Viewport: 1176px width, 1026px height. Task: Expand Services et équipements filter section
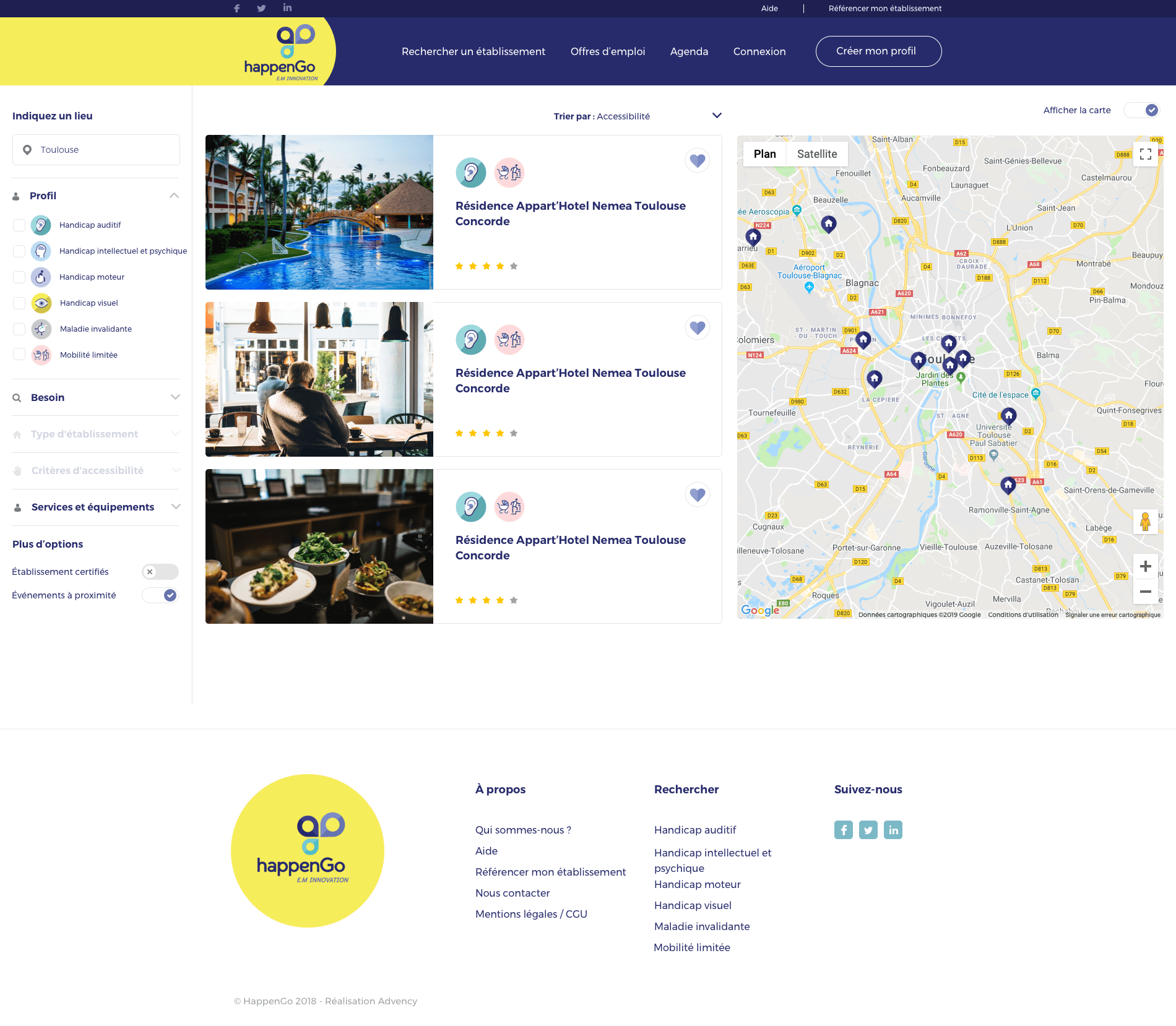pos(176,507)
